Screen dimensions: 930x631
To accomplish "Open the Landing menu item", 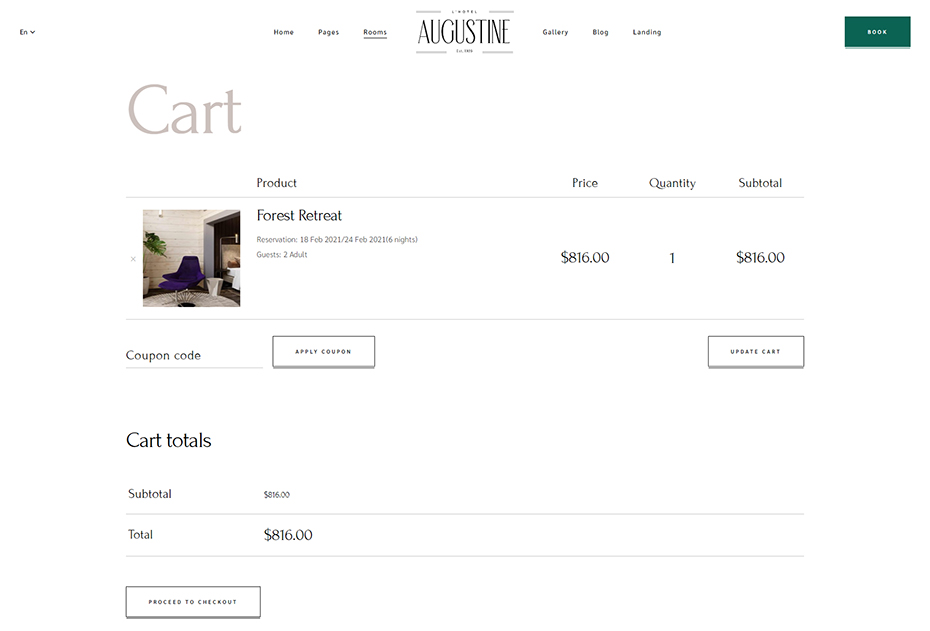I will click(x=647, y=32).
